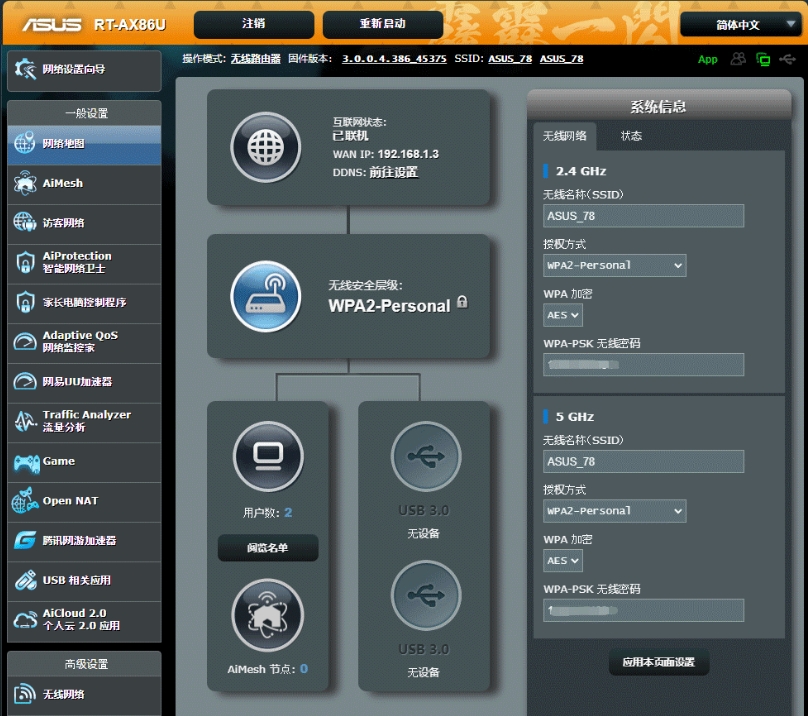Switch to the status (状态) tab
This screenshot has height=716, width=808.
631,136
